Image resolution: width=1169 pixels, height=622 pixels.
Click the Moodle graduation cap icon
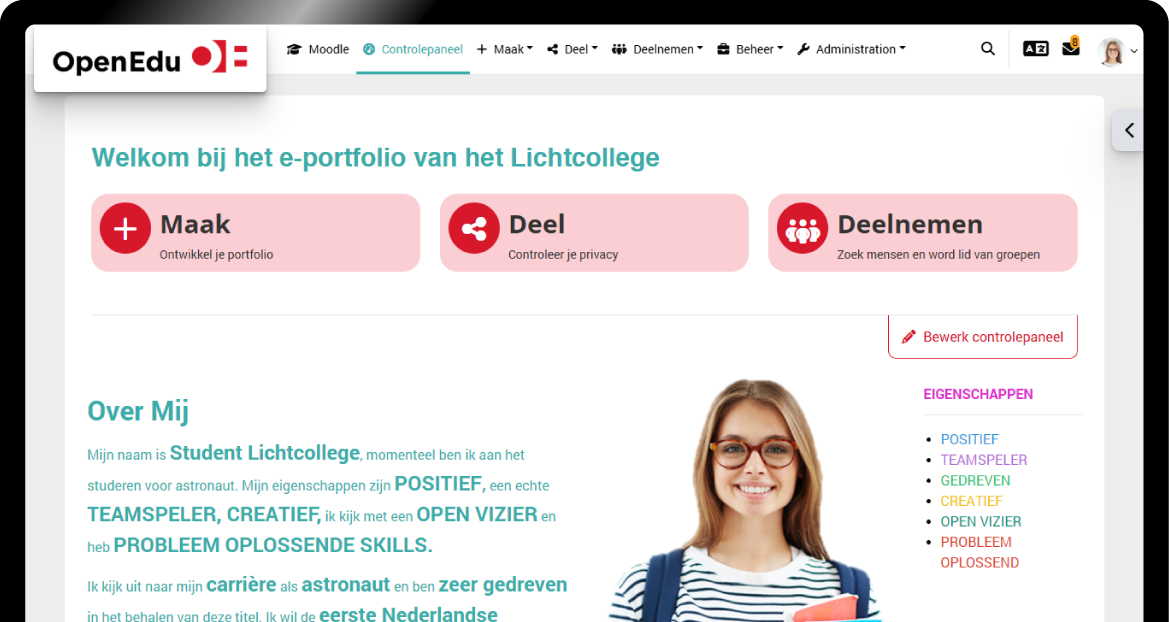click(294, 49)
